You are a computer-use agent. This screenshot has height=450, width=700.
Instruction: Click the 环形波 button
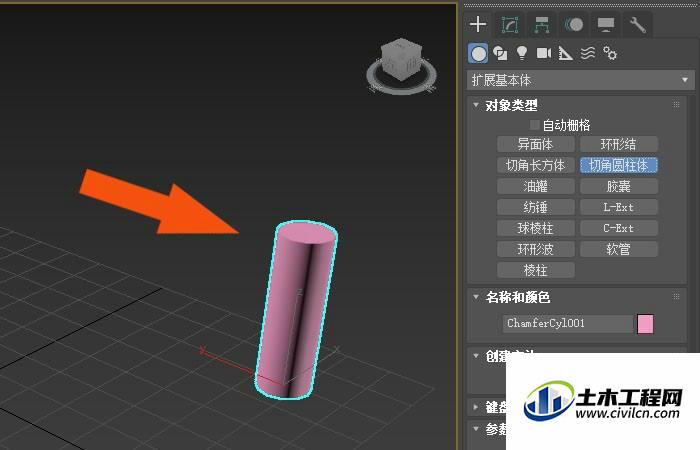pos(535,249)
